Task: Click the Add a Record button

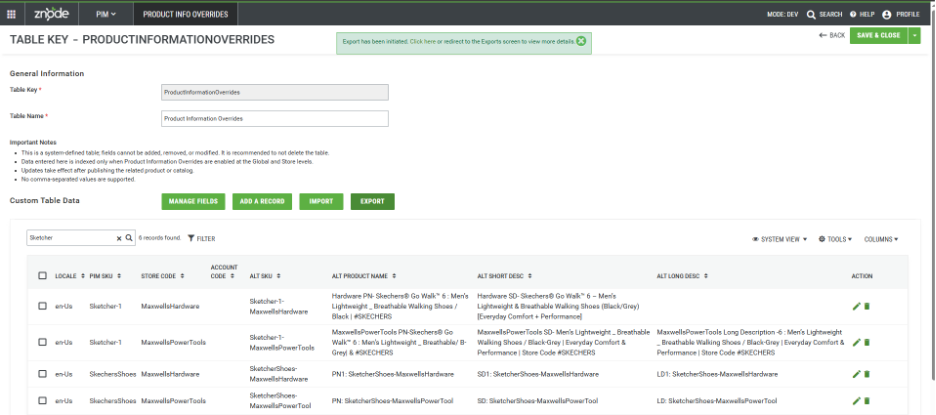Action: (262, 201)
